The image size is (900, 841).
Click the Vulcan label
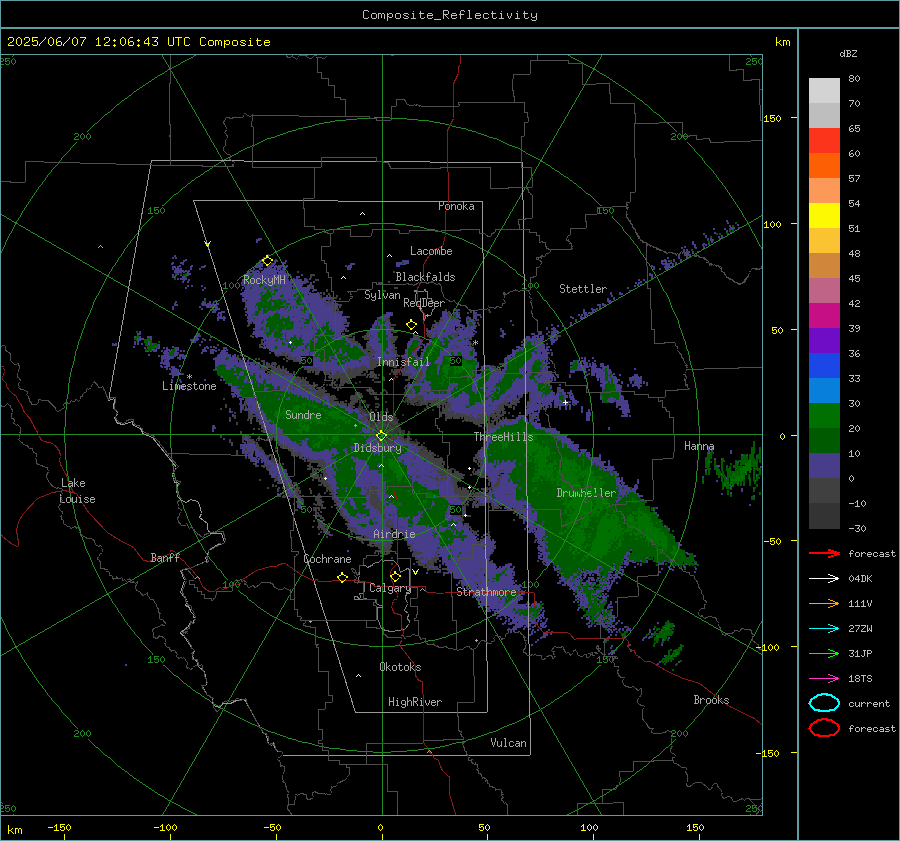(x=508, y=743)
